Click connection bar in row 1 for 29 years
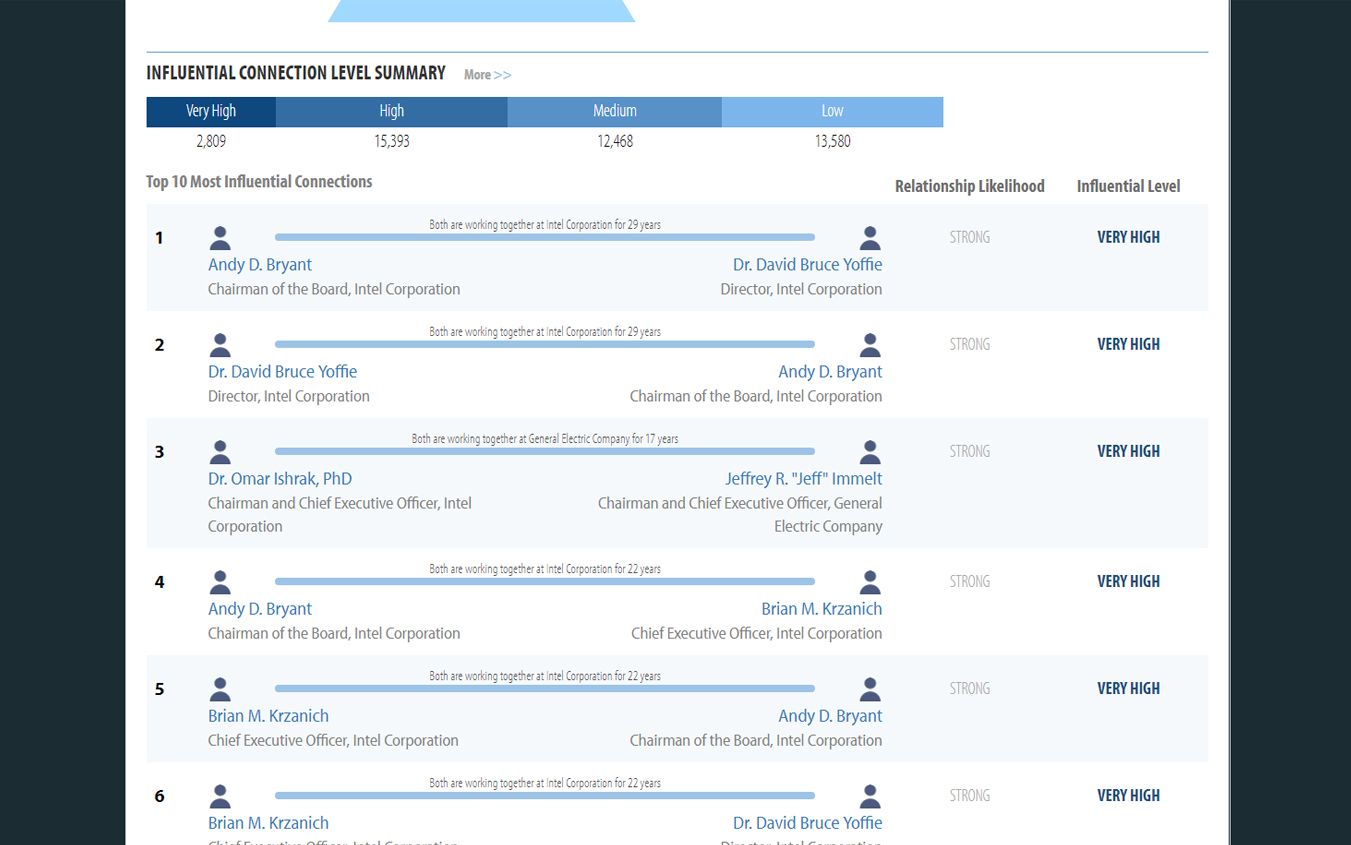 pyautogui.click(x=545, y=237)
